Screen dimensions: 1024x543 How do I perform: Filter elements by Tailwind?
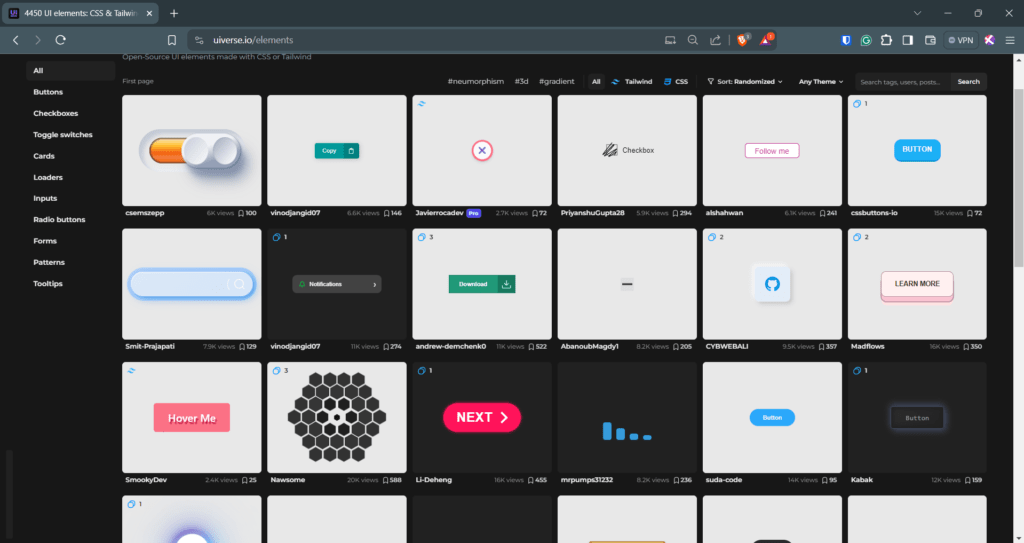tap(632, 82)
